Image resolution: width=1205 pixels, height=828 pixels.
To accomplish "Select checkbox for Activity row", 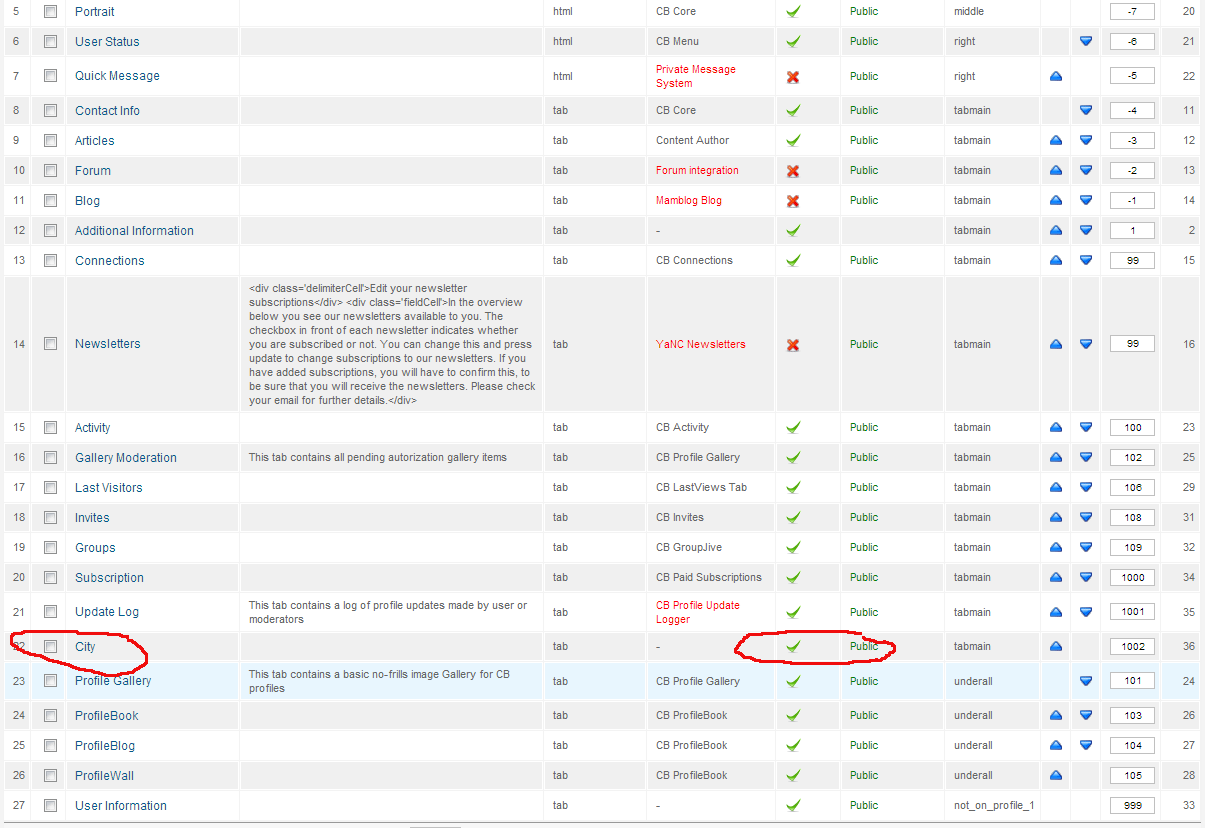I will pyautogui.click(x=50, y=428).
